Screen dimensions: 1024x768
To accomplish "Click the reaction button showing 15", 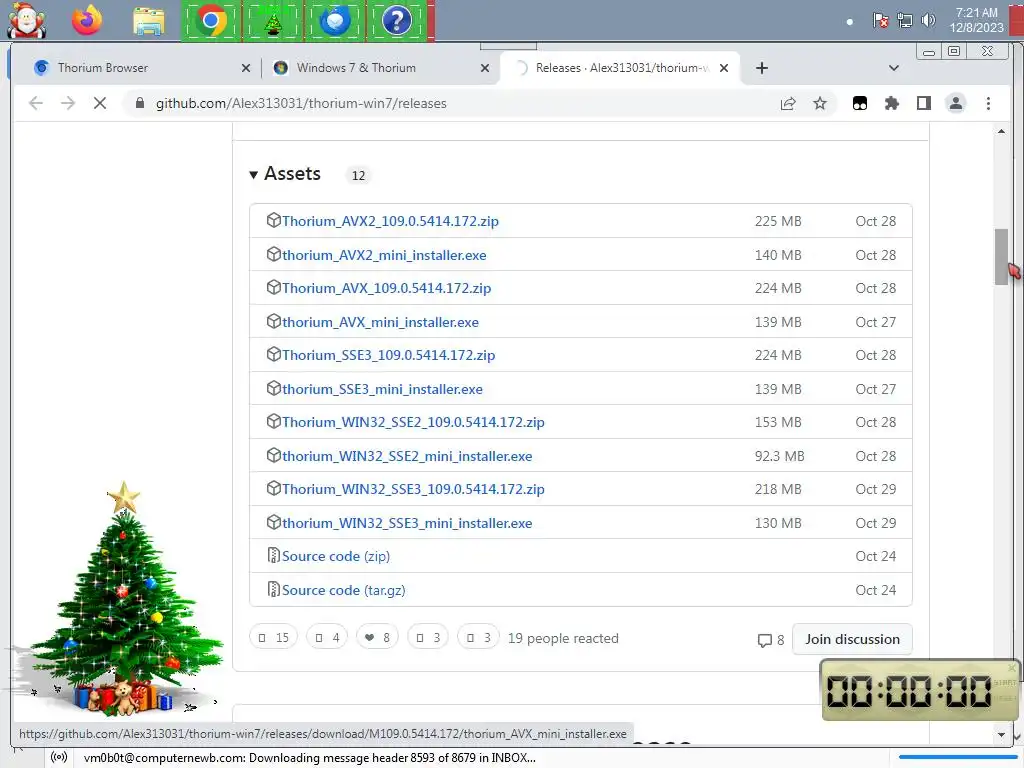I will click(274, 637).
